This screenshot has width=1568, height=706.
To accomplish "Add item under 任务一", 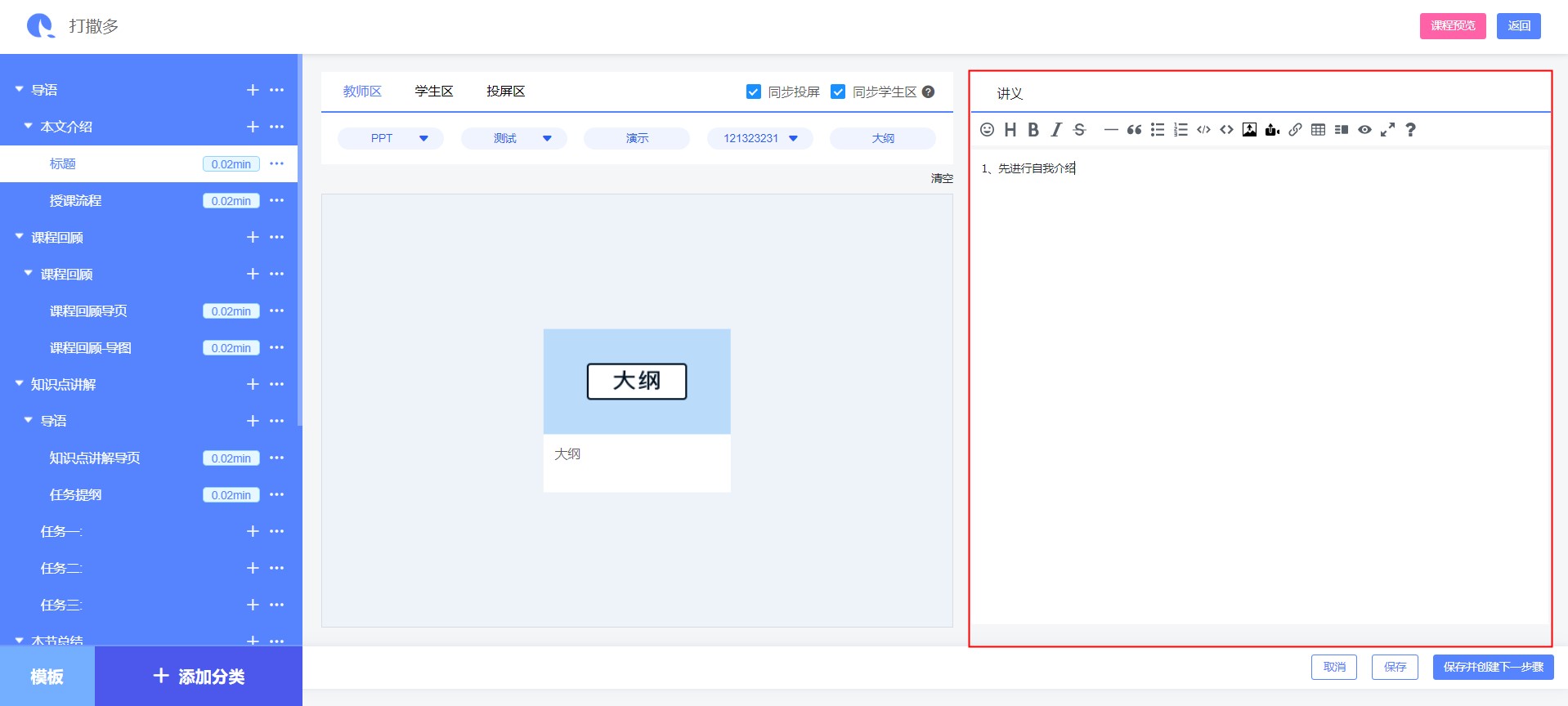I will click(x=253, y=531).
